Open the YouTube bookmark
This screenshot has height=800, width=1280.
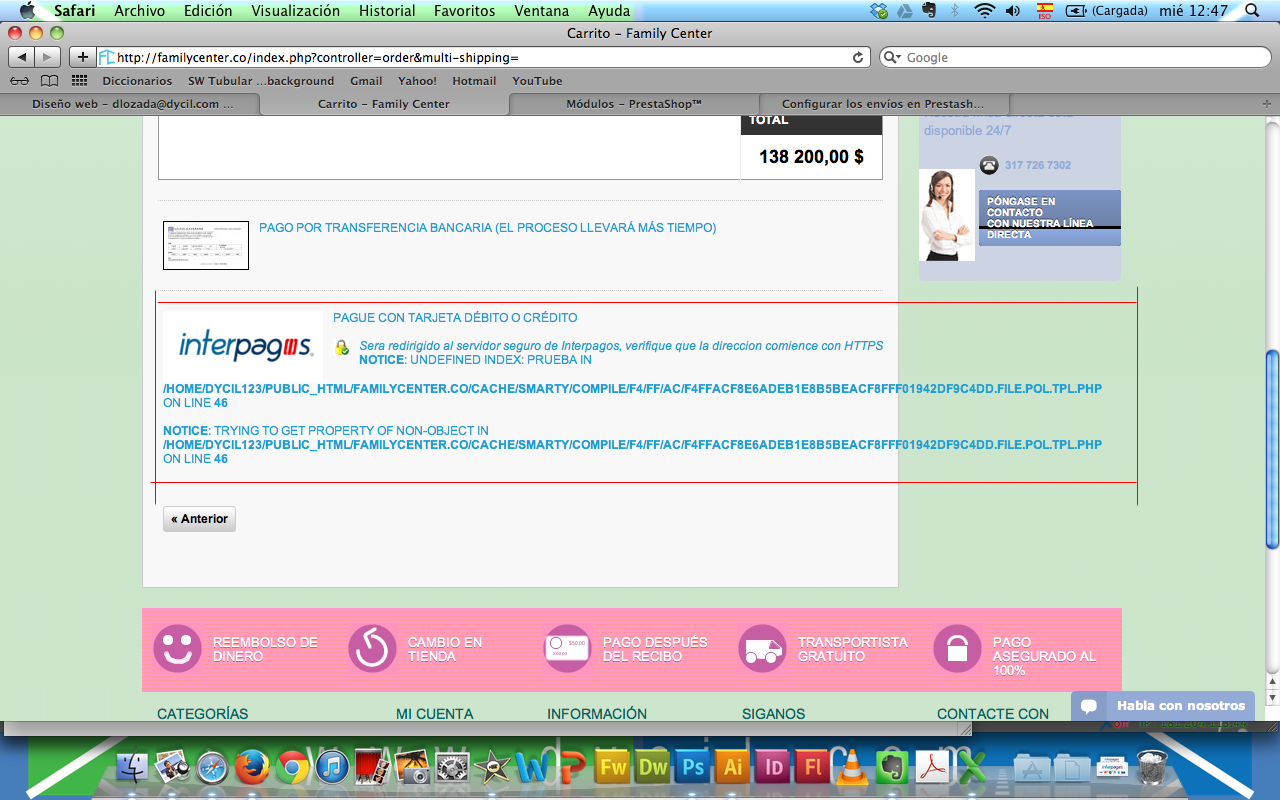[x=537, y=81]
